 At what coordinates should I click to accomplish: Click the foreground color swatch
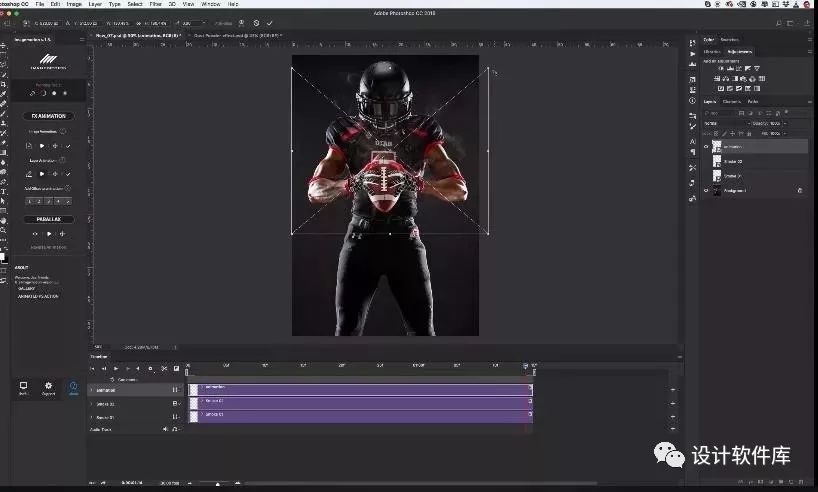(x=3, y=256)
